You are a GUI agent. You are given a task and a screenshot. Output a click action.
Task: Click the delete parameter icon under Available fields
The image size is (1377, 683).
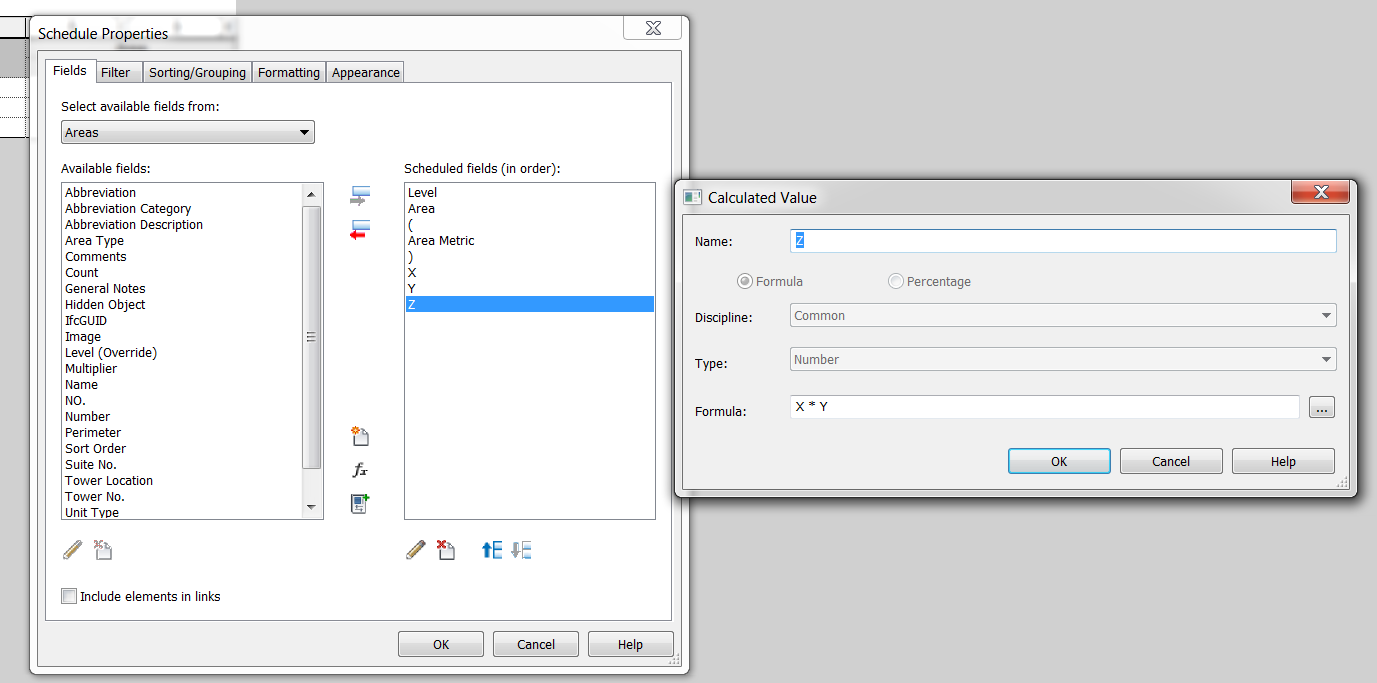pyautogui.click(x=103, y=550)
